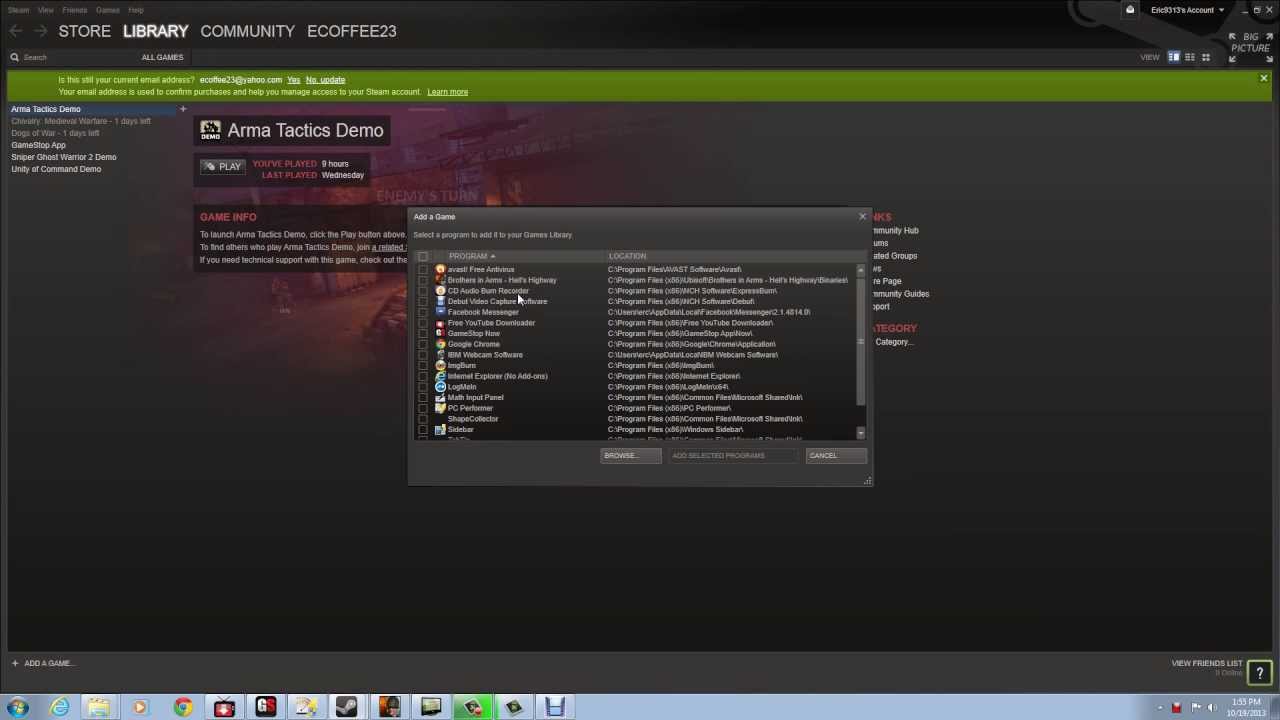Image resolution: width=1280 pixels, height=720 pixels.
Task: Open VIEW FRIENDS LIST
Action: pyautogui.click(x=1206, y=663)
